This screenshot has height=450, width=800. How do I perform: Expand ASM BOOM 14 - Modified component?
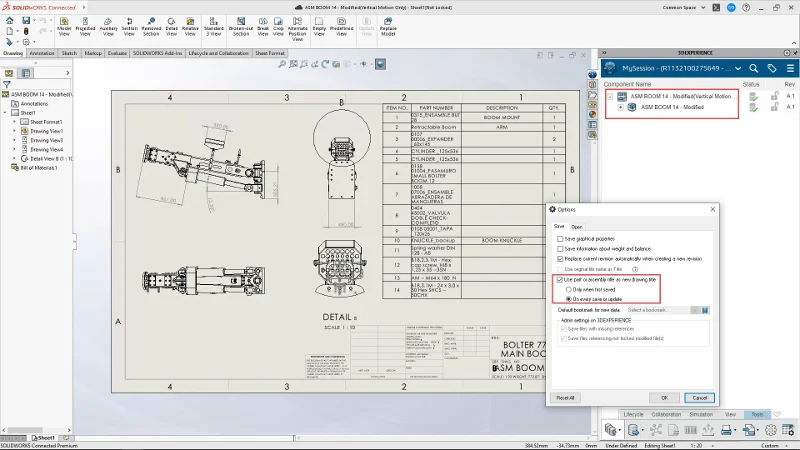620,107
